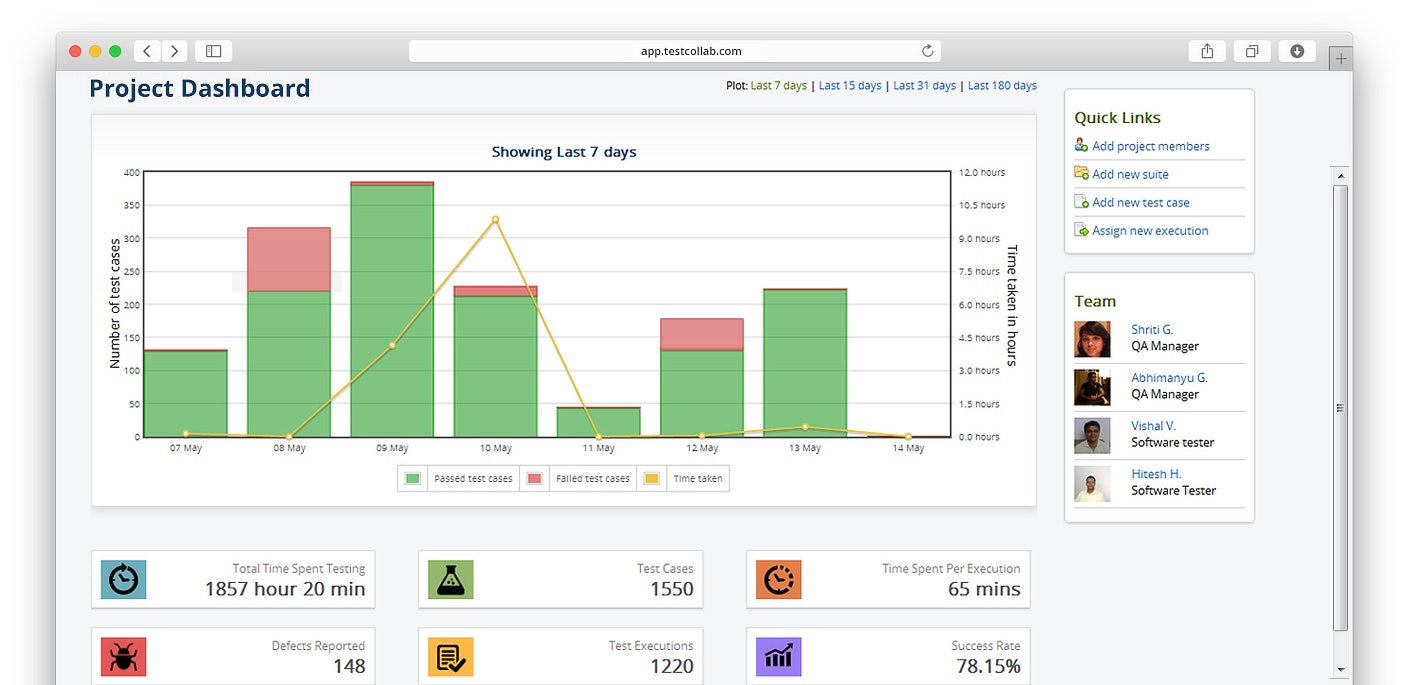Click the app.testcollab.com address bar

[675, 51]
